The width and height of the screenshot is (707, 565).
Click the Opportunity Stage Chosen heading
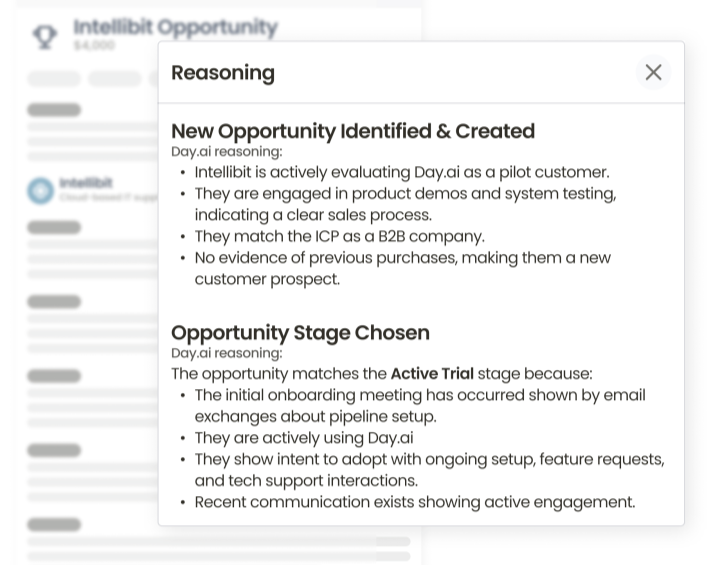300,333
